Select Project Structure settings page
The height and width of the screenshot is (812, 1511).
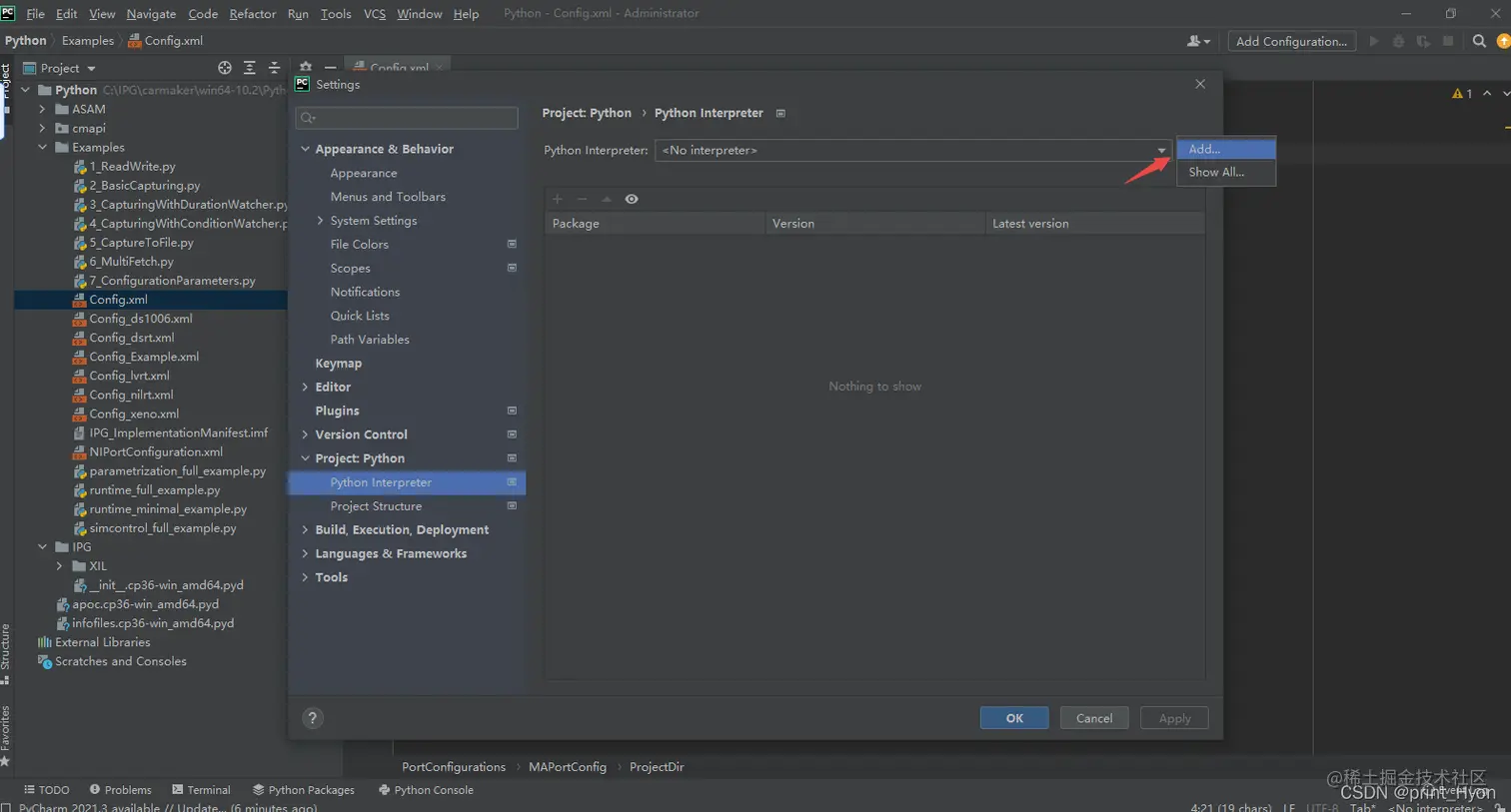pyautogui.click(x=376, y=506)
